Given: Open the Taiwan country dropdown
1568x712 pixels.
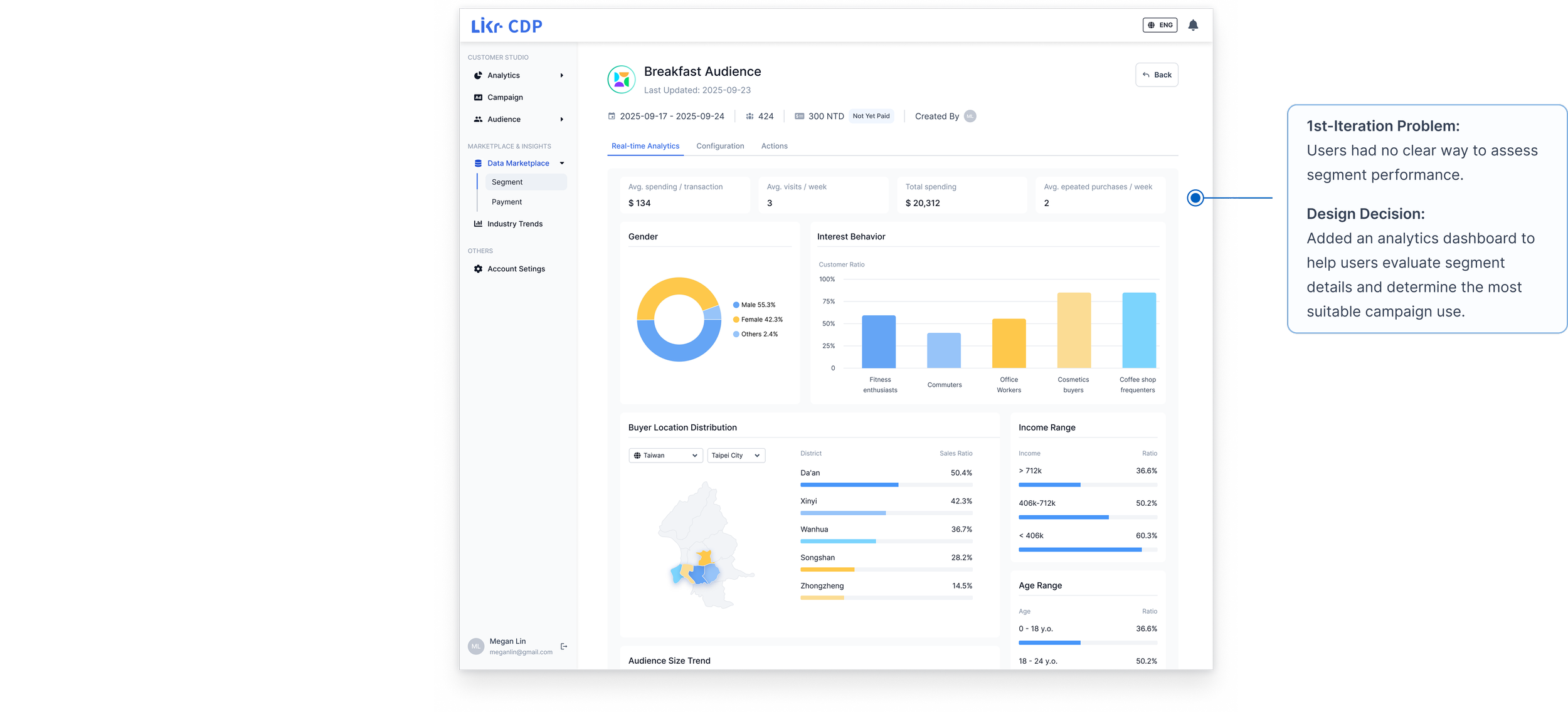Looking at the screenshot, I should pos(665,456).
